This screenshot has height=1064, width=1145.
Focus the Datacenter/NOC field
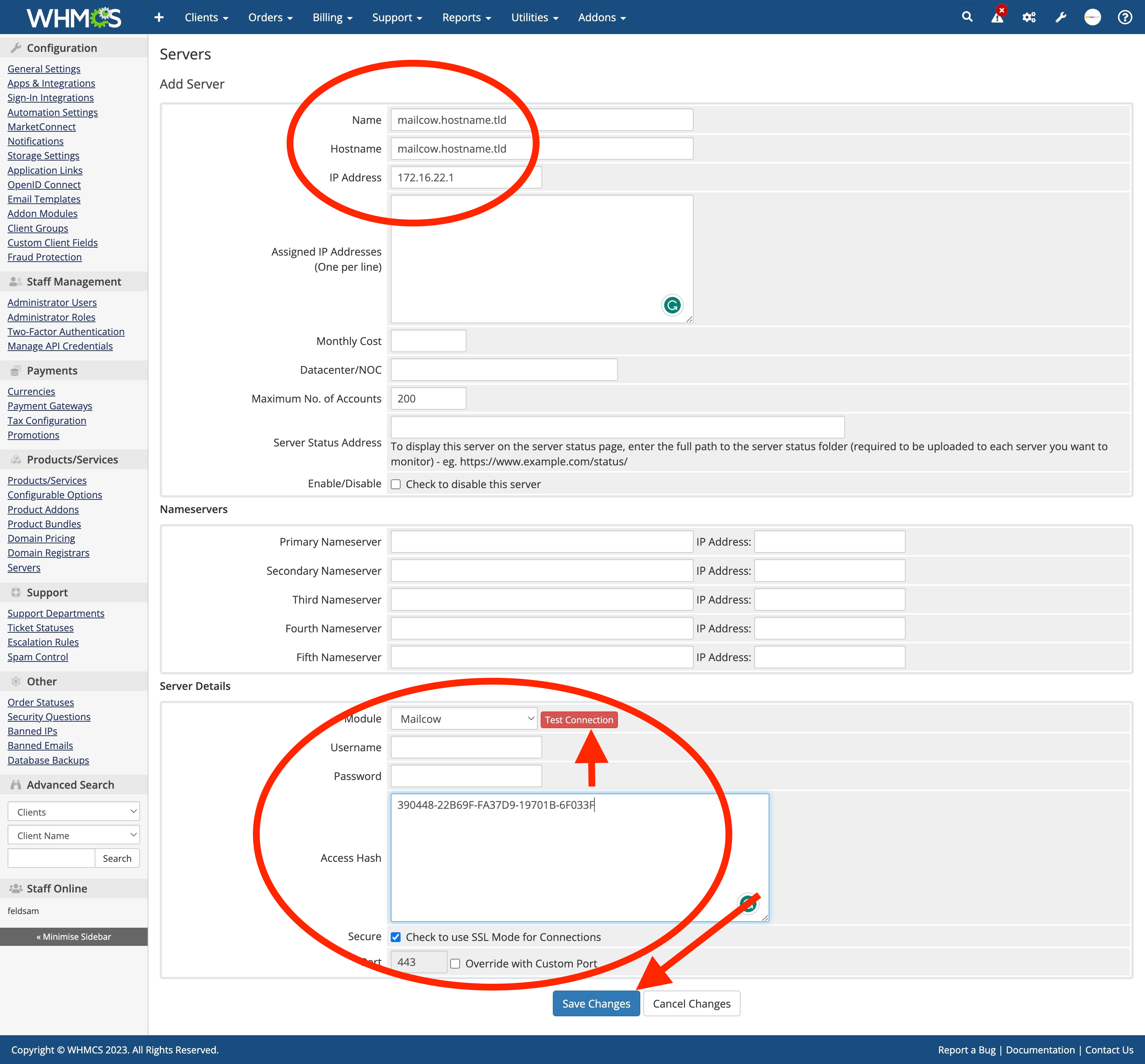click(x=504, y=370)
